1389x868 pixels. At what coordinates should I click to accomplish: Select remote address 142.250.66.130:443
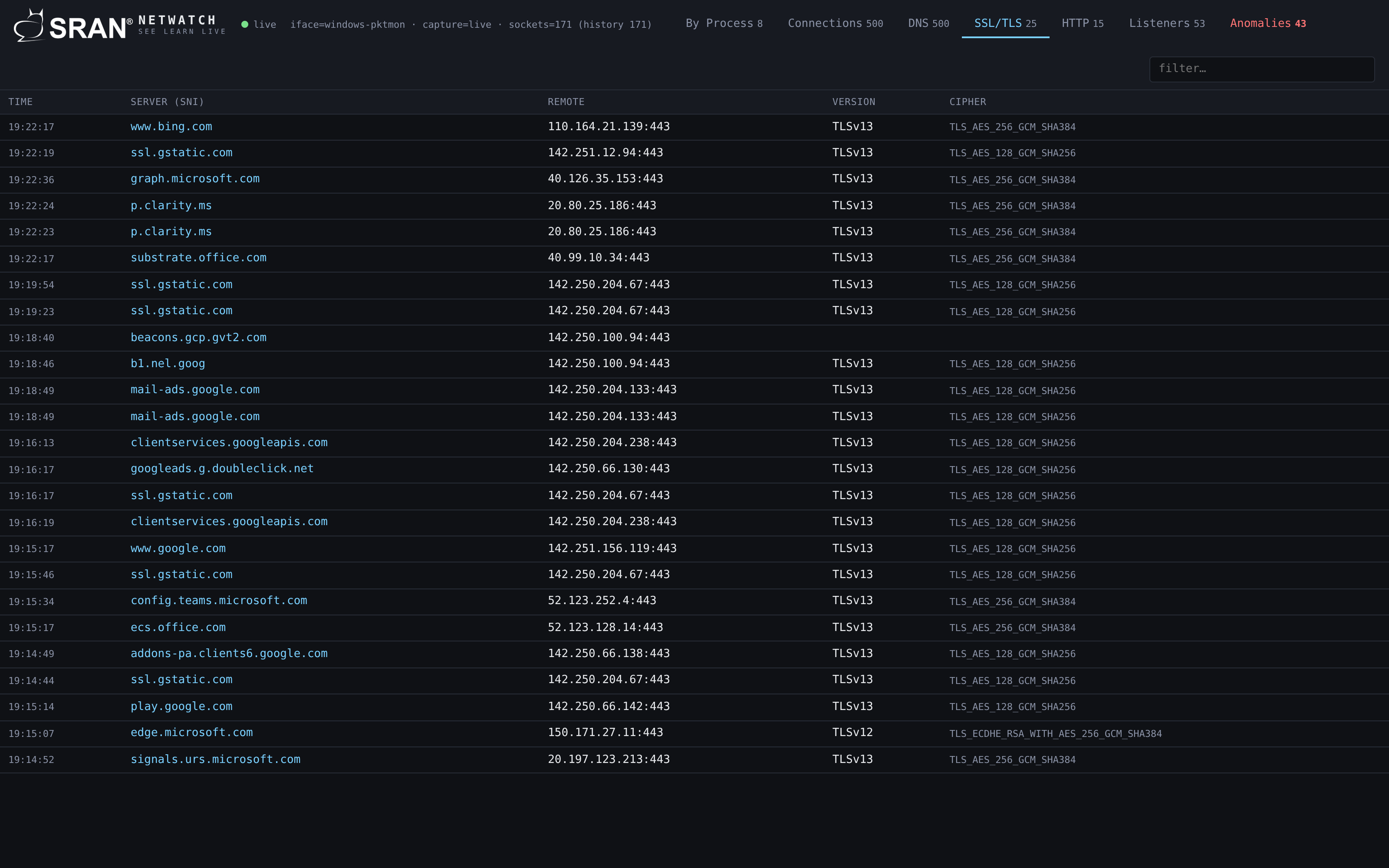(609, 469)
